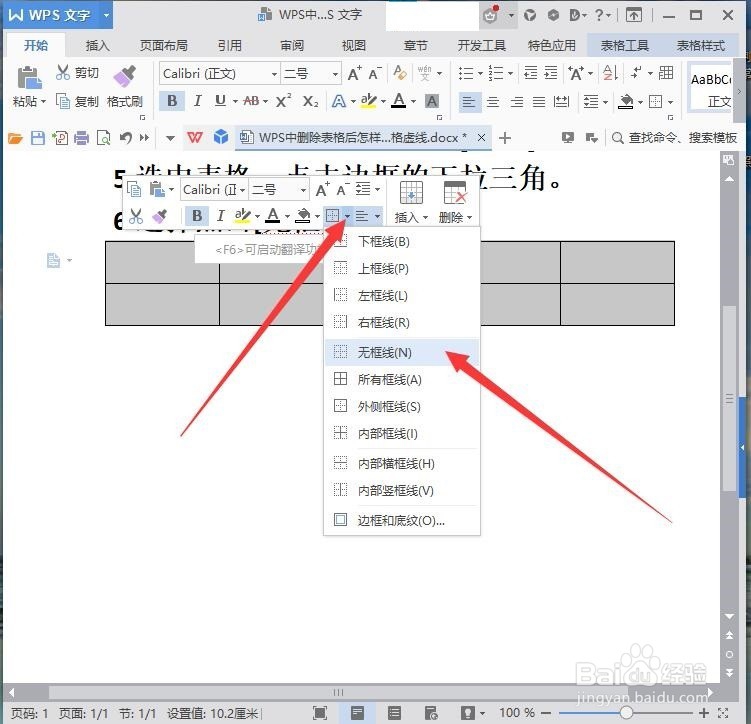Image resolution: width=751 pixels, height=724 pixels.
Task: Click the search commands field 查找命令
Action: pos(674,138)
